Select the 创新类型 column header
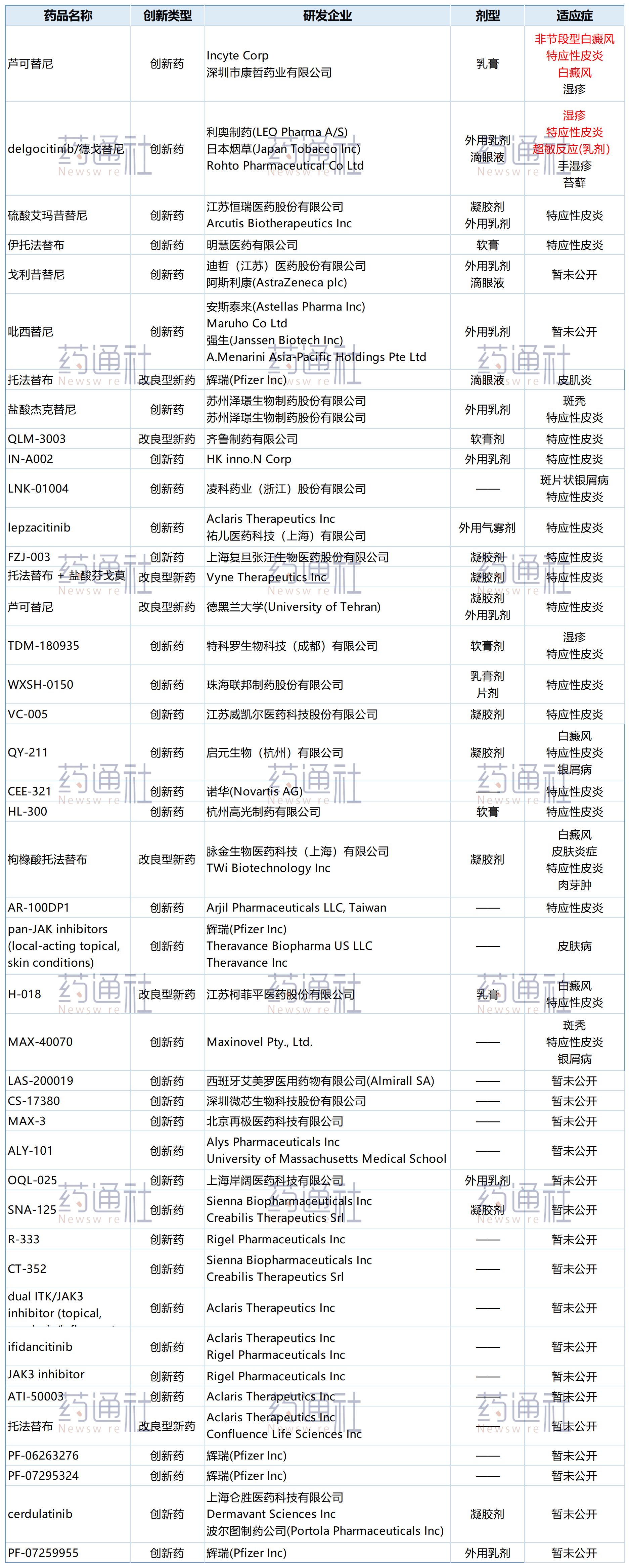 click(x=167, y=16)
